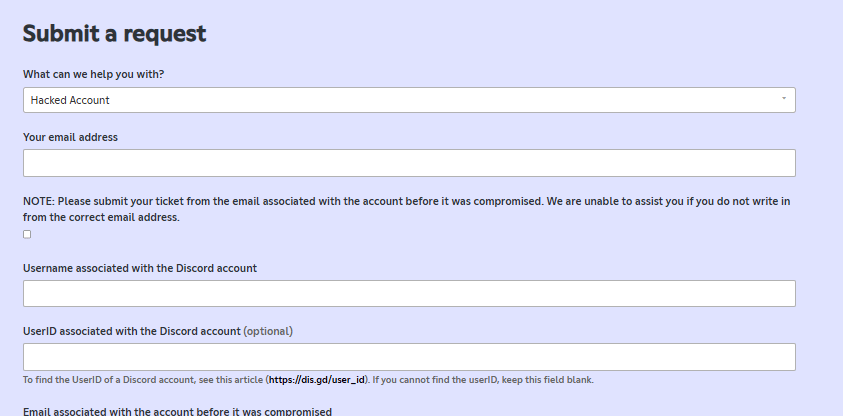This screenshot has width=843, height=416.
Task: Click the 'from the correct email address.' line
Action: tap(101, 217)
